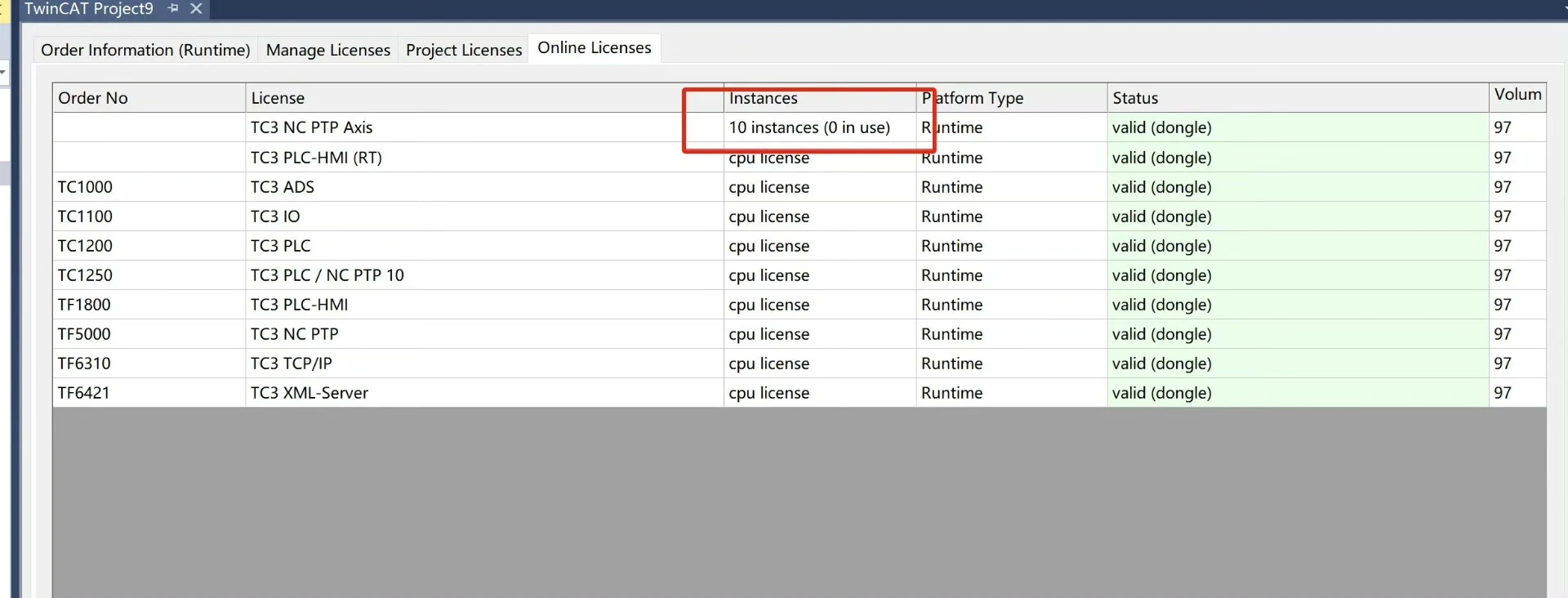Sort by the Platform Type column header
Viewport: 1568px width, 598px height.
pos(1012,98)
